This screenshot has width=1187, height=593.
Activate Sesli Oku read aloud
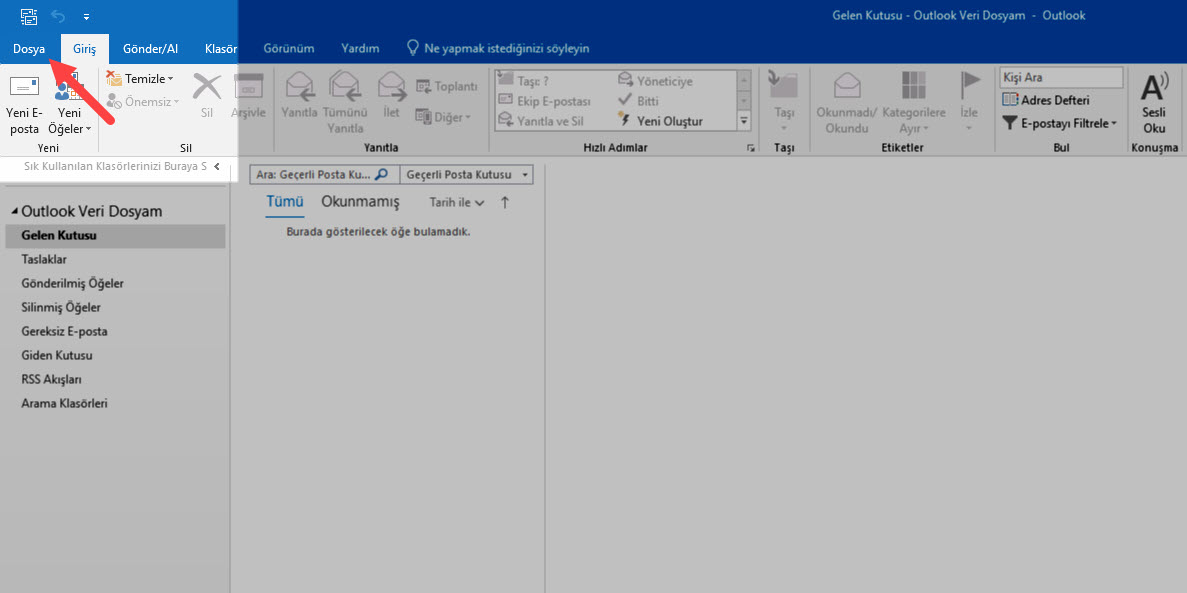point(1155,100)
